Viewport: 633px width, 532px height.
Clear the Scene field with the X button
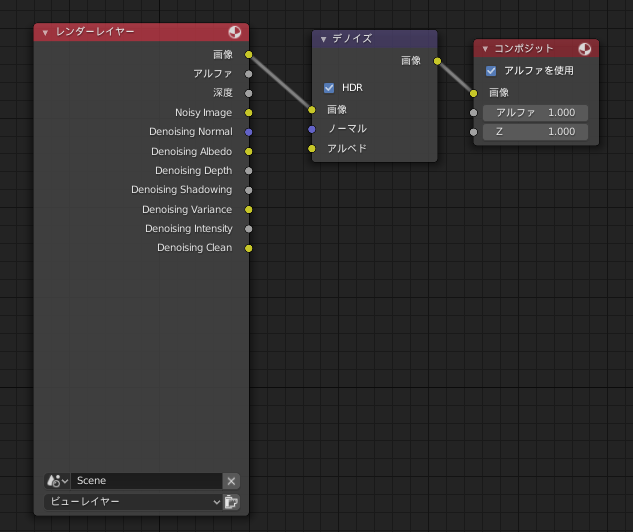(231, 481)
